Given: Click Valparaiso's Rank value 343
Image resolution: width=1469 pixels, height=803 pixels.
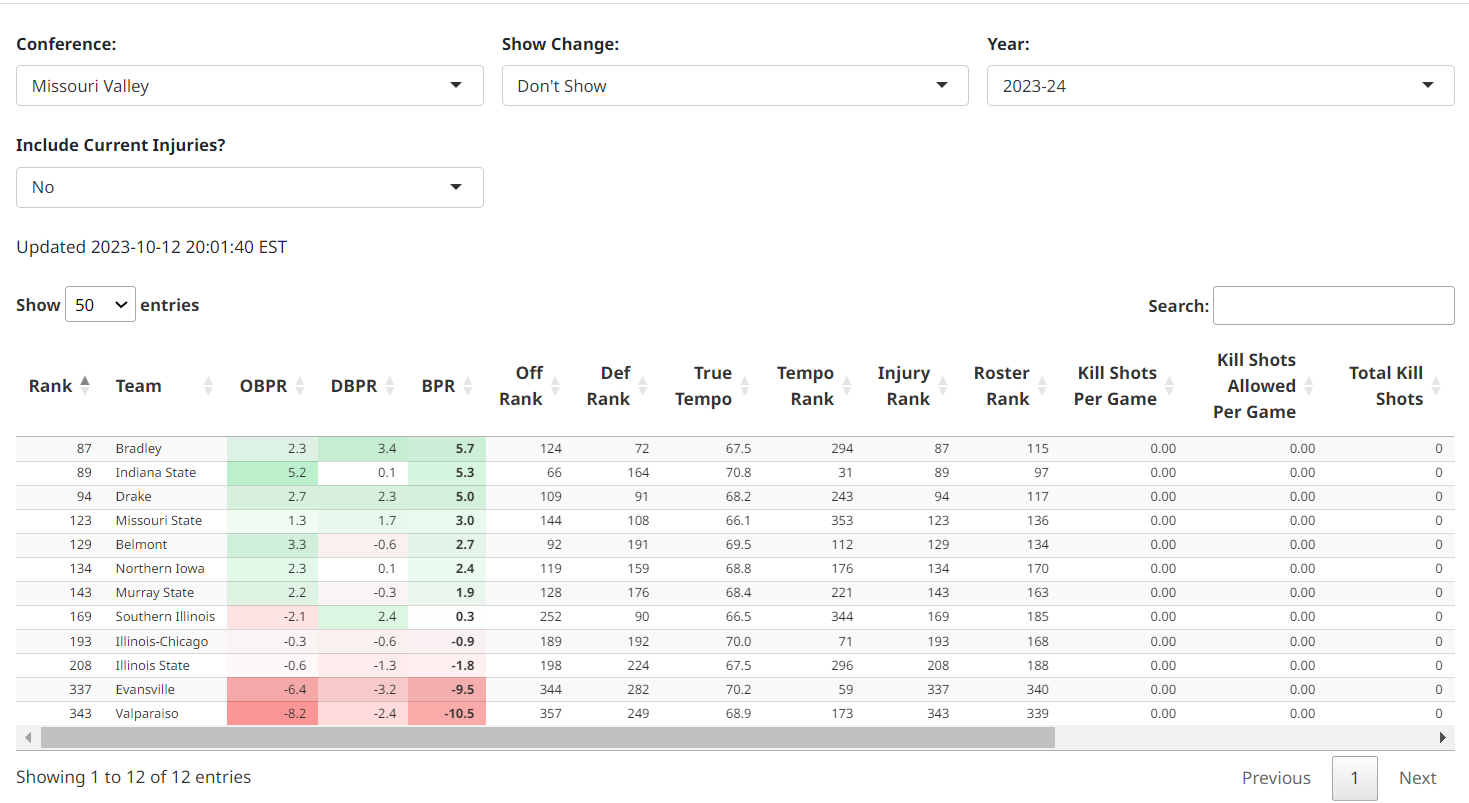Looking at the screenshot, I should coord(80,713).
